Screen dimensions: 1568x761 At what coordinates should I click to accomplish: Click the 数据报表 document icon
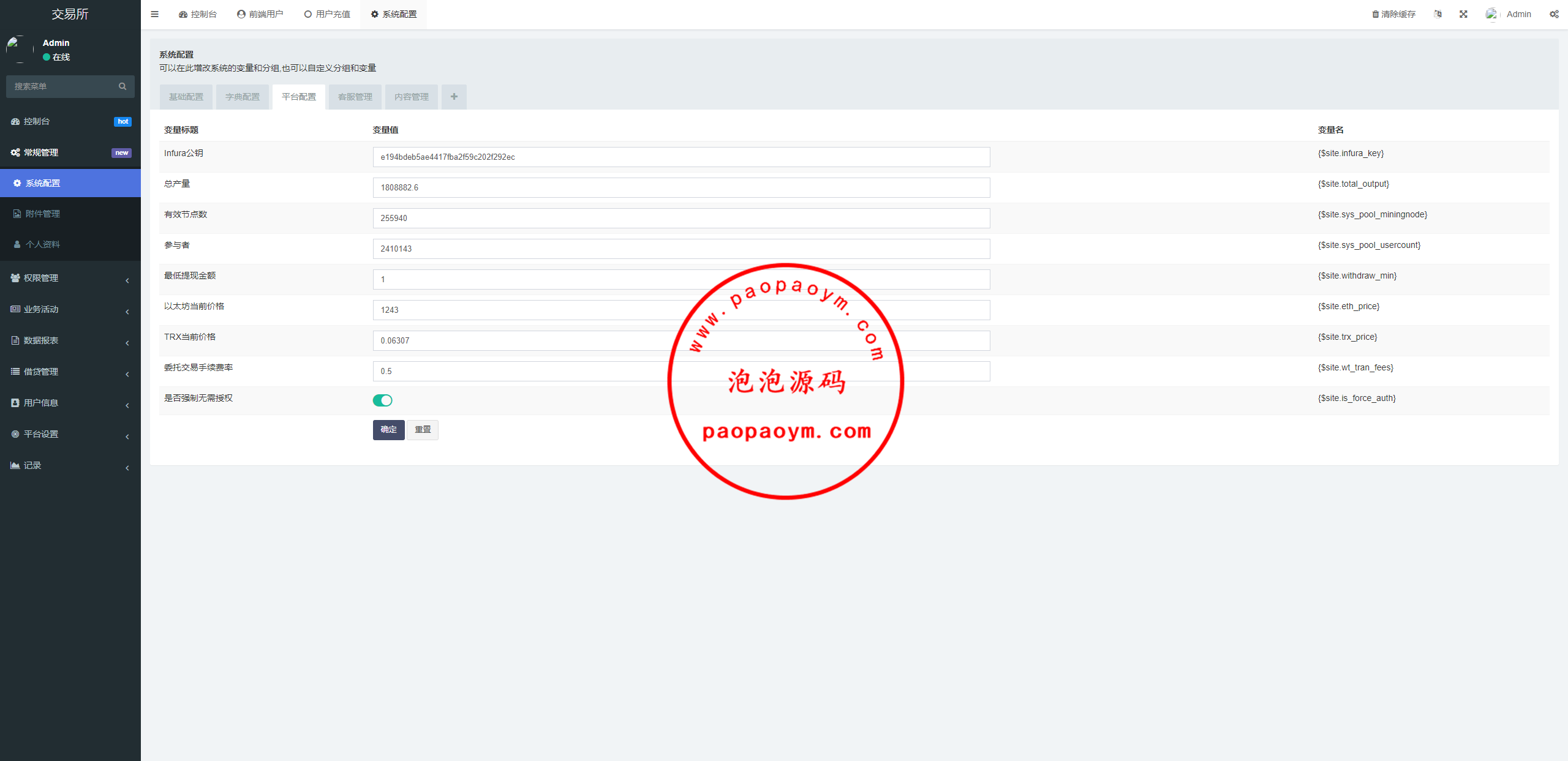pos(15,340)
